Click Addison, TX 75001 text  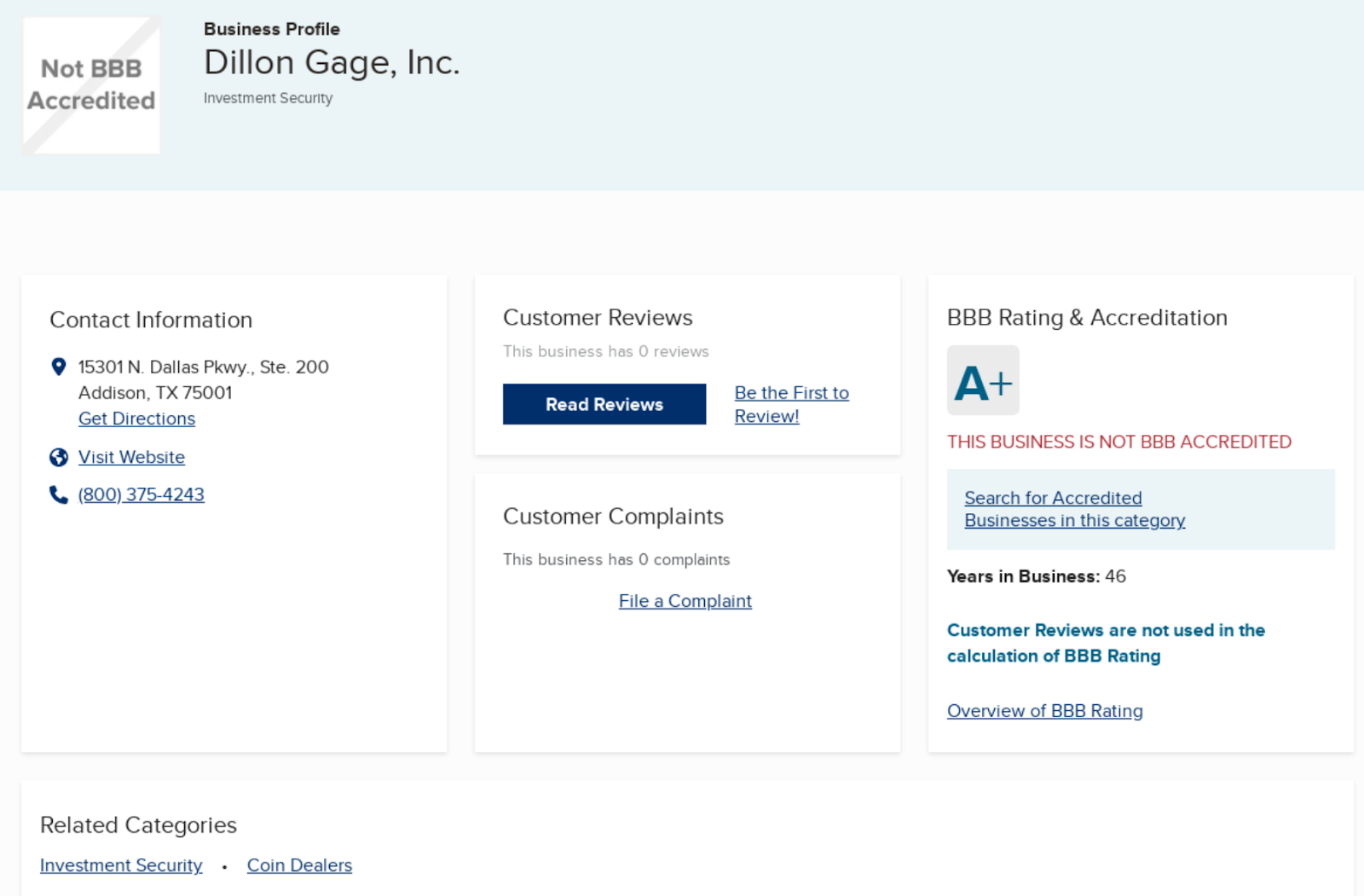(x=155, y=393)
